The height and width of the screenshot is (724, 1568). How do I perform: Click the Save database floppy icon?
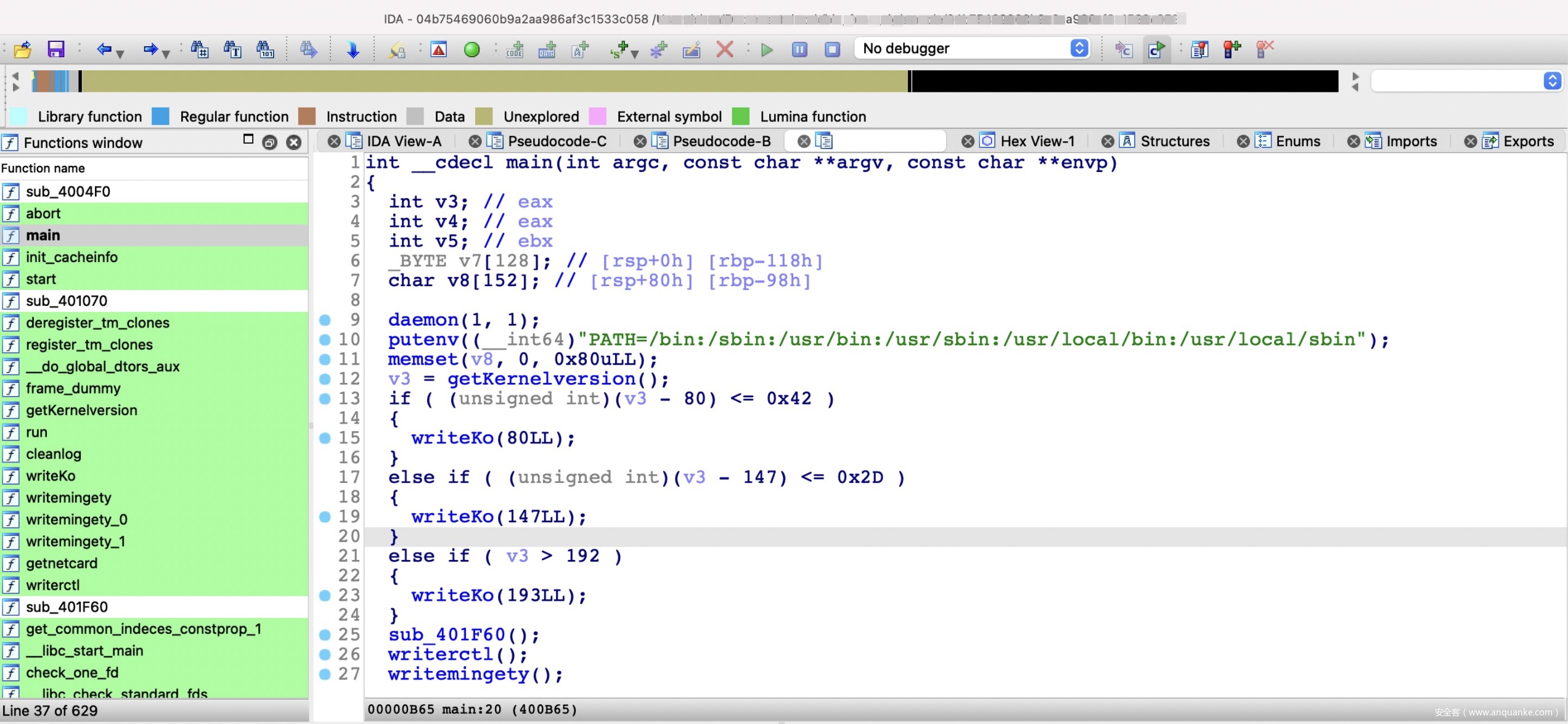coord(55,49)
